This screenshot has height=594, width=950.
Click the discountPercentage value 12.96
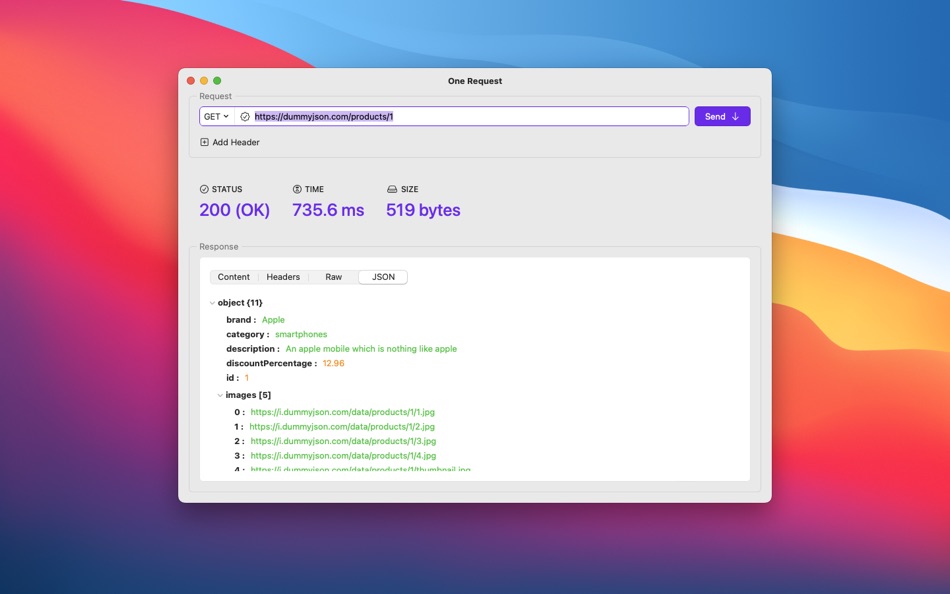(333, 364)
